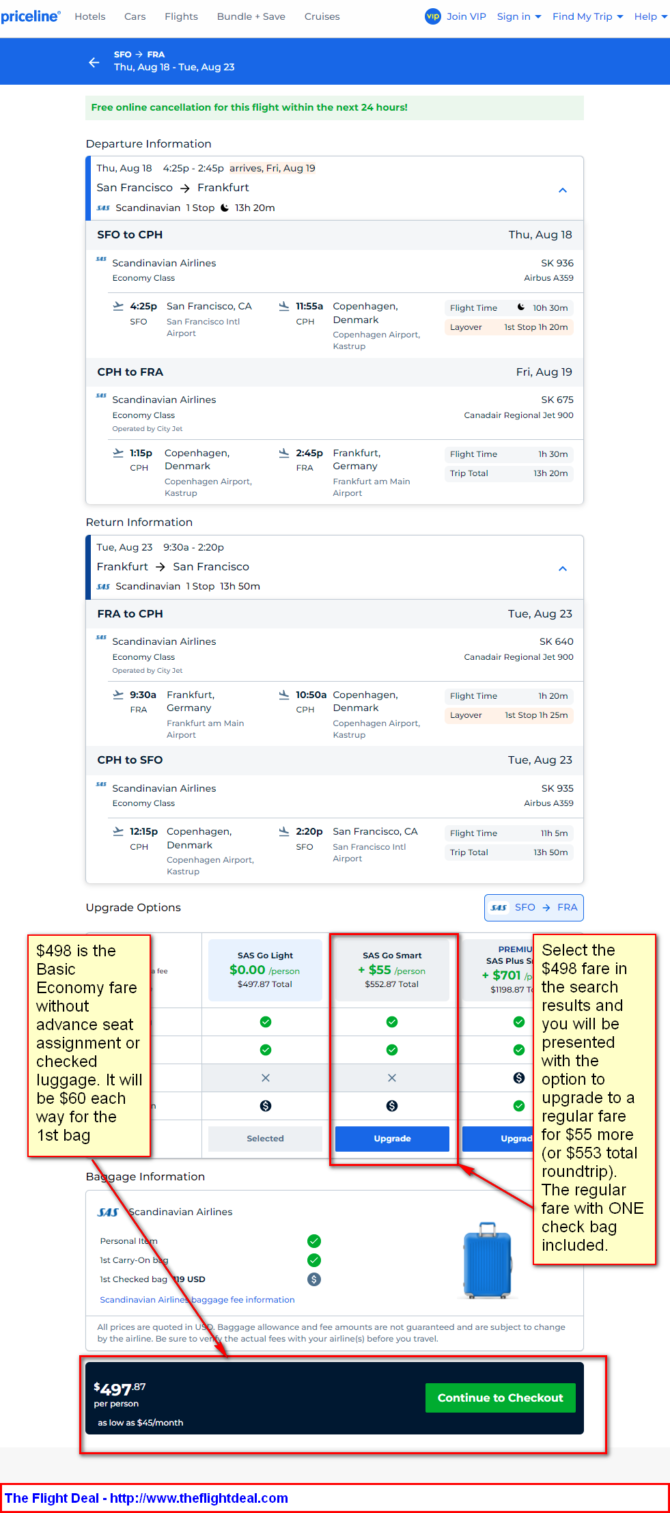Click the 'as low as $45/month' text
670x1513 pixels.
pyautogui.click(x=140, y=1423)
